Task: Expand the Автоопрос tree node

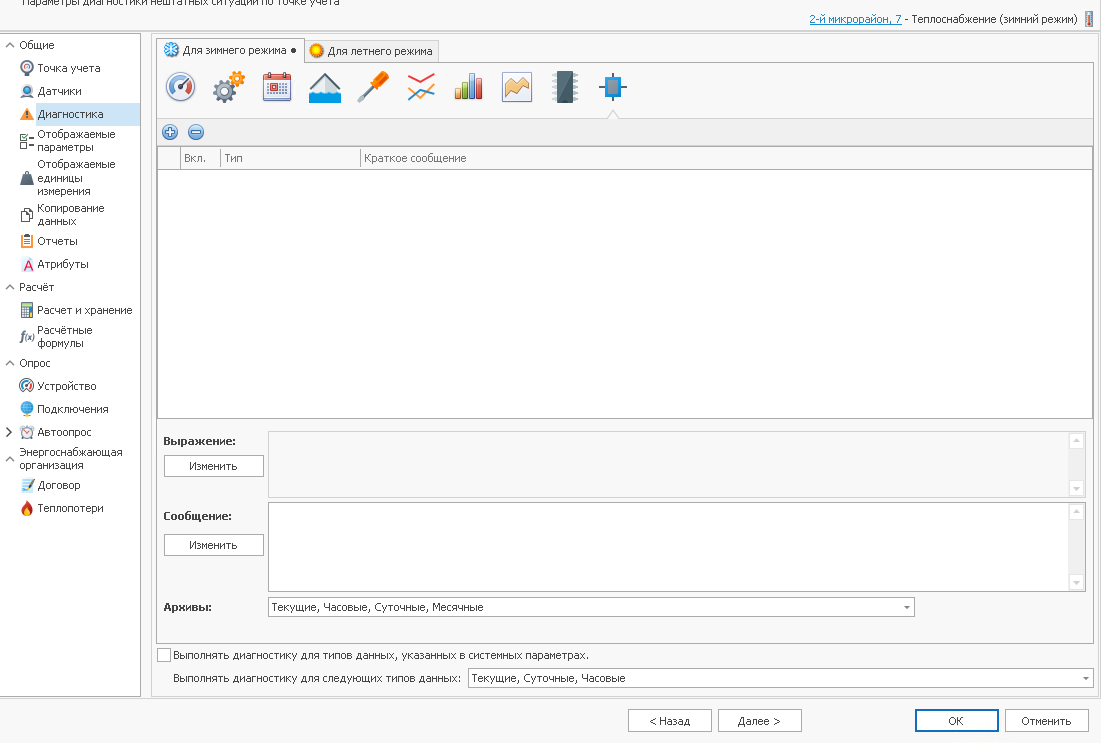Action: pyautogui.click(x=10, y=432)
